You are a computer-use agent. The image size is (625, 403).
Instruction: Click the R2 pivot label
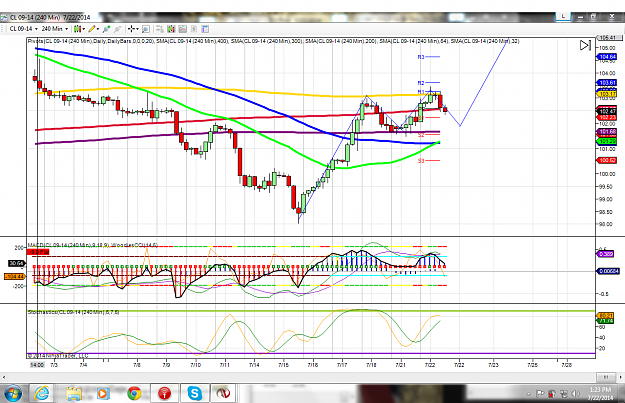coord(421,83)
